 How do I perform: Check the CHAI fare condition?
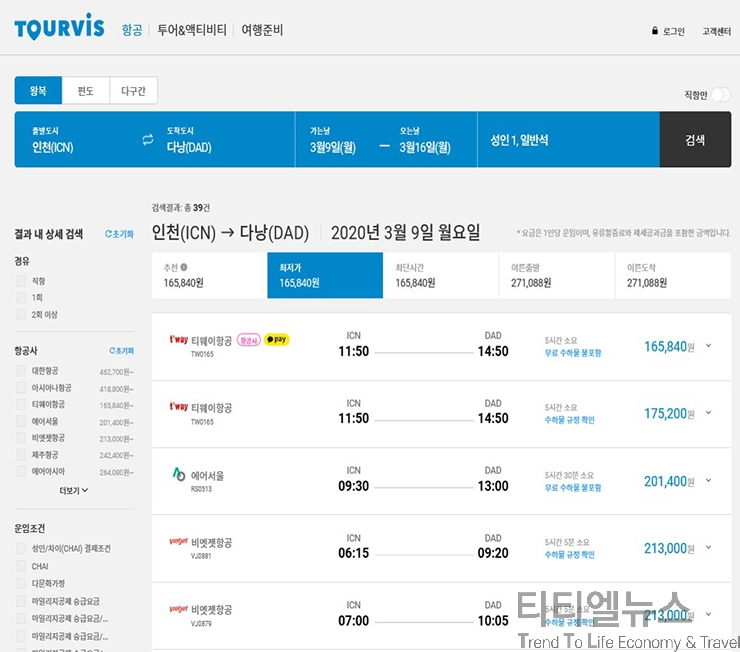pos(21,566)
